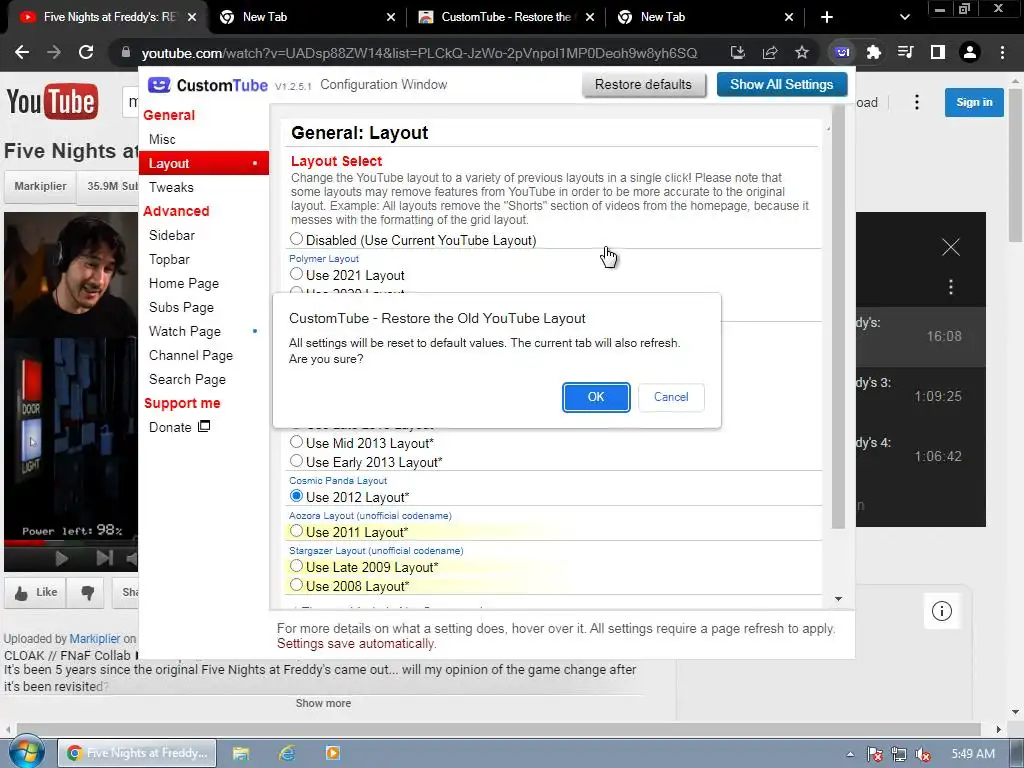The height and width of the screenshot is (768, 1024).
Task: Click the configuration window scroll down arrow
Action: [x=839, y=599]
